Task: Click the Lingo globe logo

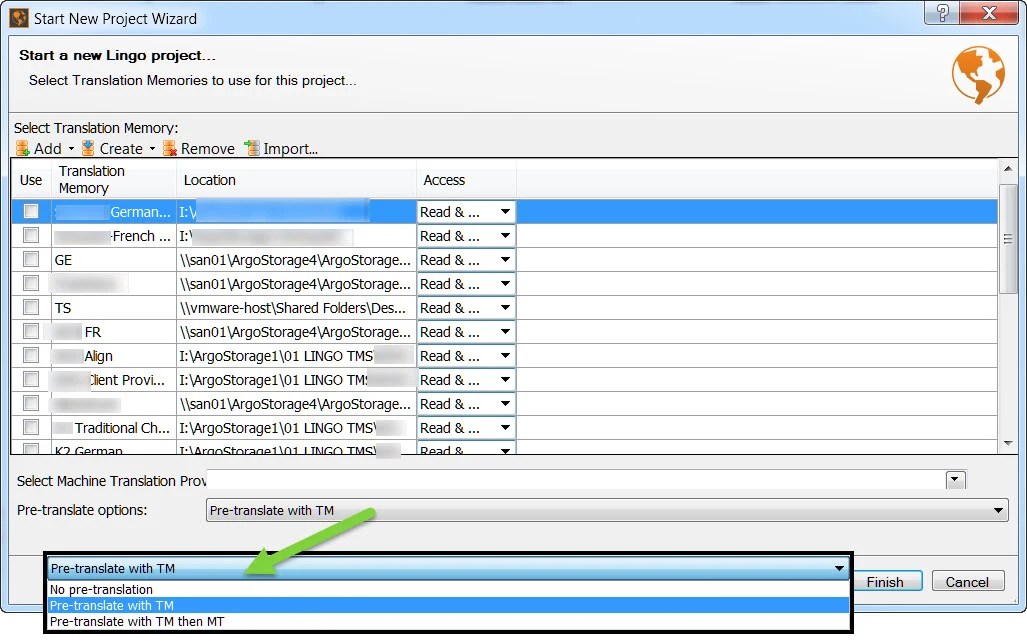Action: [978, 75]
